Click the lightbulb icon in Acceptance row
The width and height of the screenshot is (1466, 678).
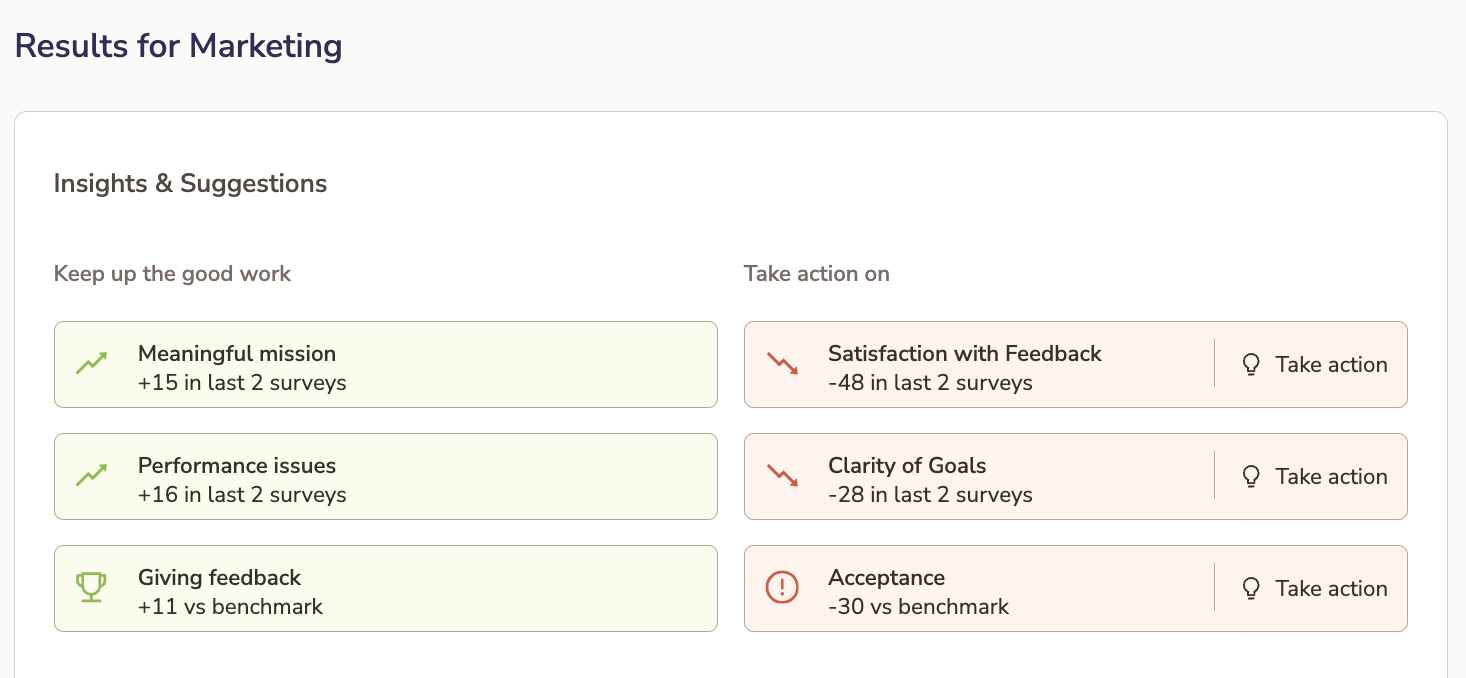point(1250,589)
